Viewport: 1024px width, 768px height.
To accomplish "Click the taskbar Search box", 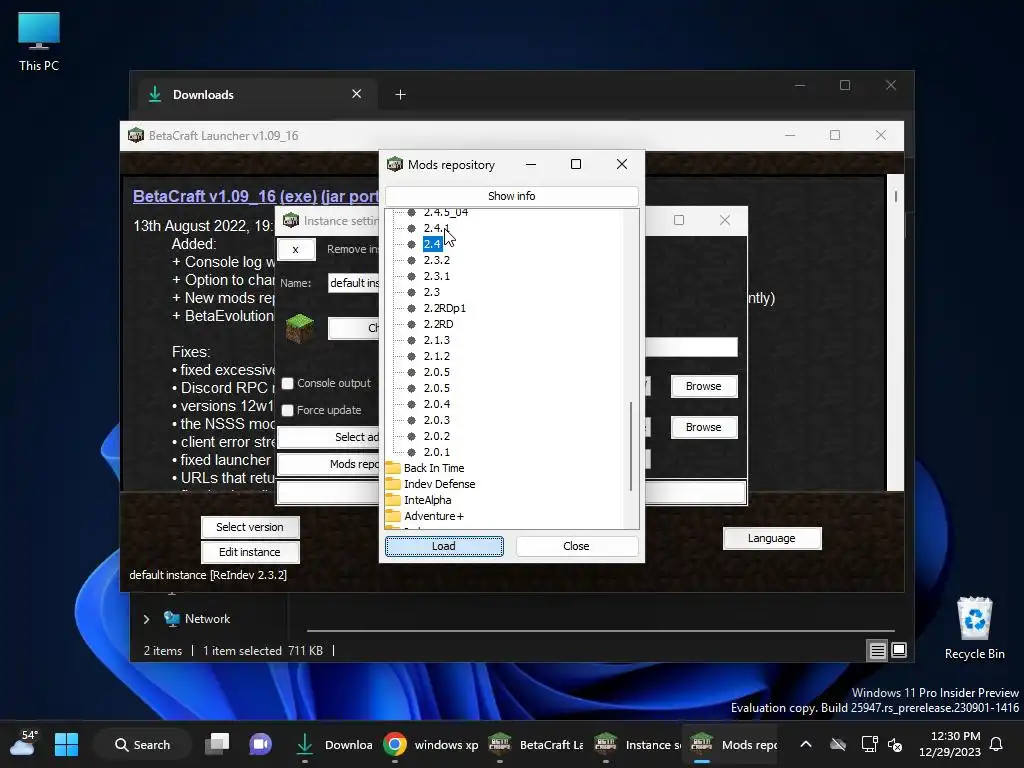I will (142, 744).
